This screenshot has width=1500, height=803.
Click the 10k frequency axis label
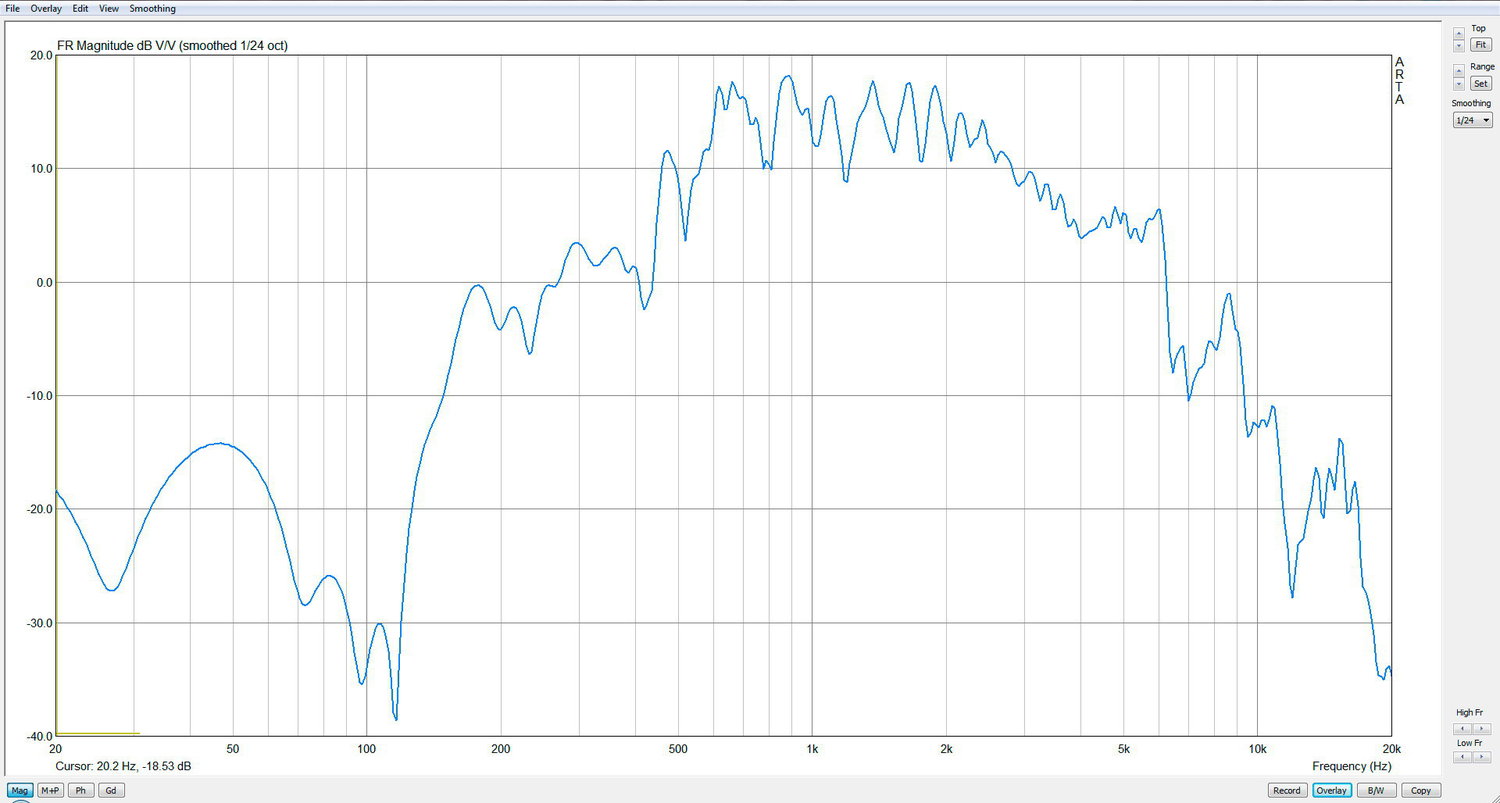coord(1257,748)
